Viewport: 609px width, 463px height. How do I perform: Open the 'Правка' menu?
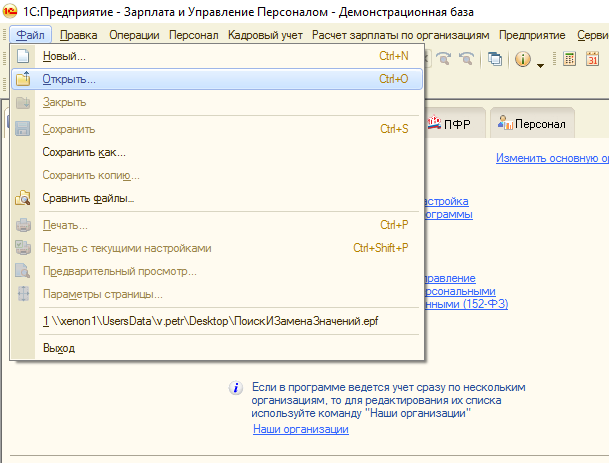click(x=78, y=35)
